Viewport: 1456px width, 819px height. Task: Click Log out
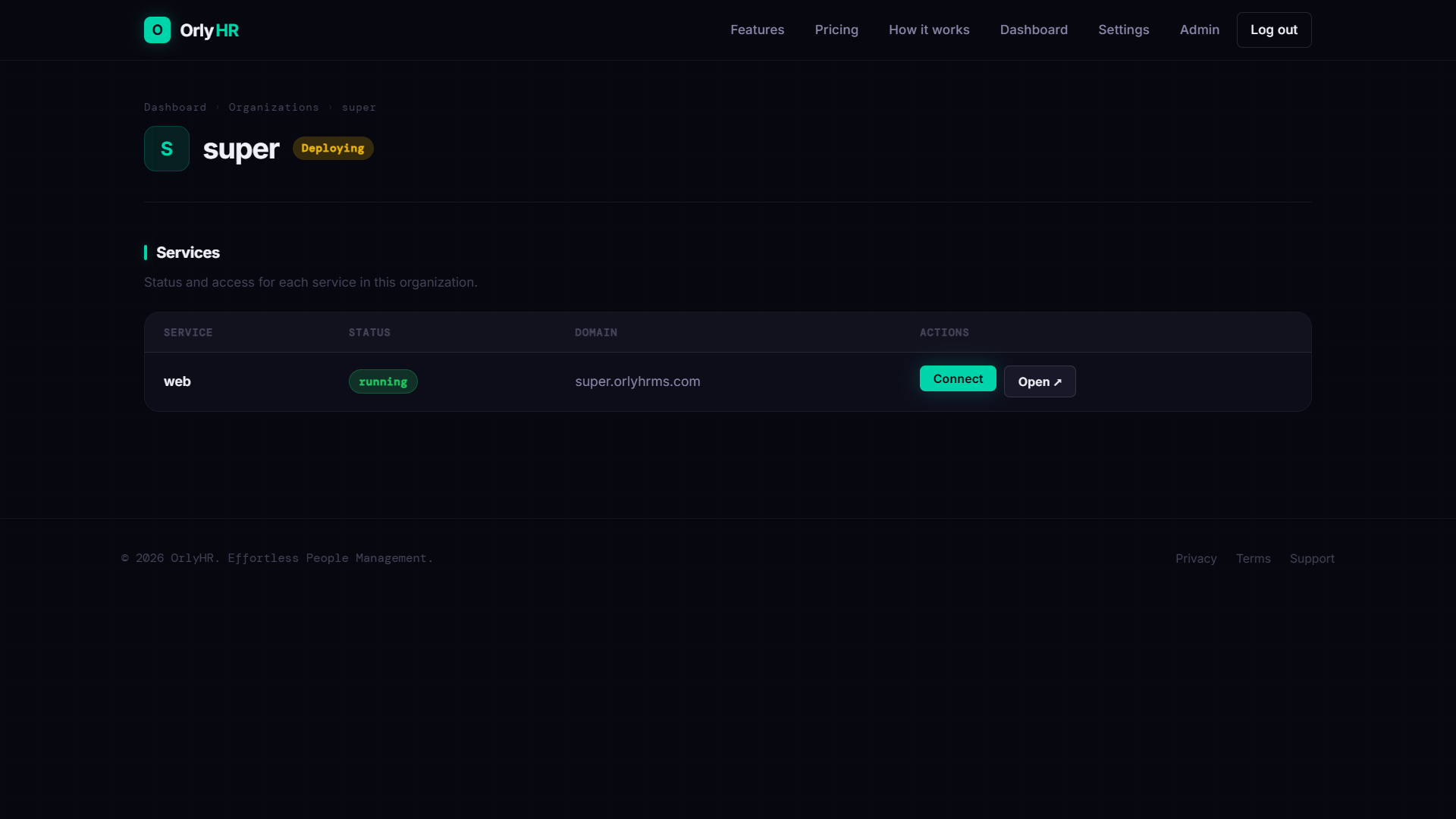click(1273, 30)
